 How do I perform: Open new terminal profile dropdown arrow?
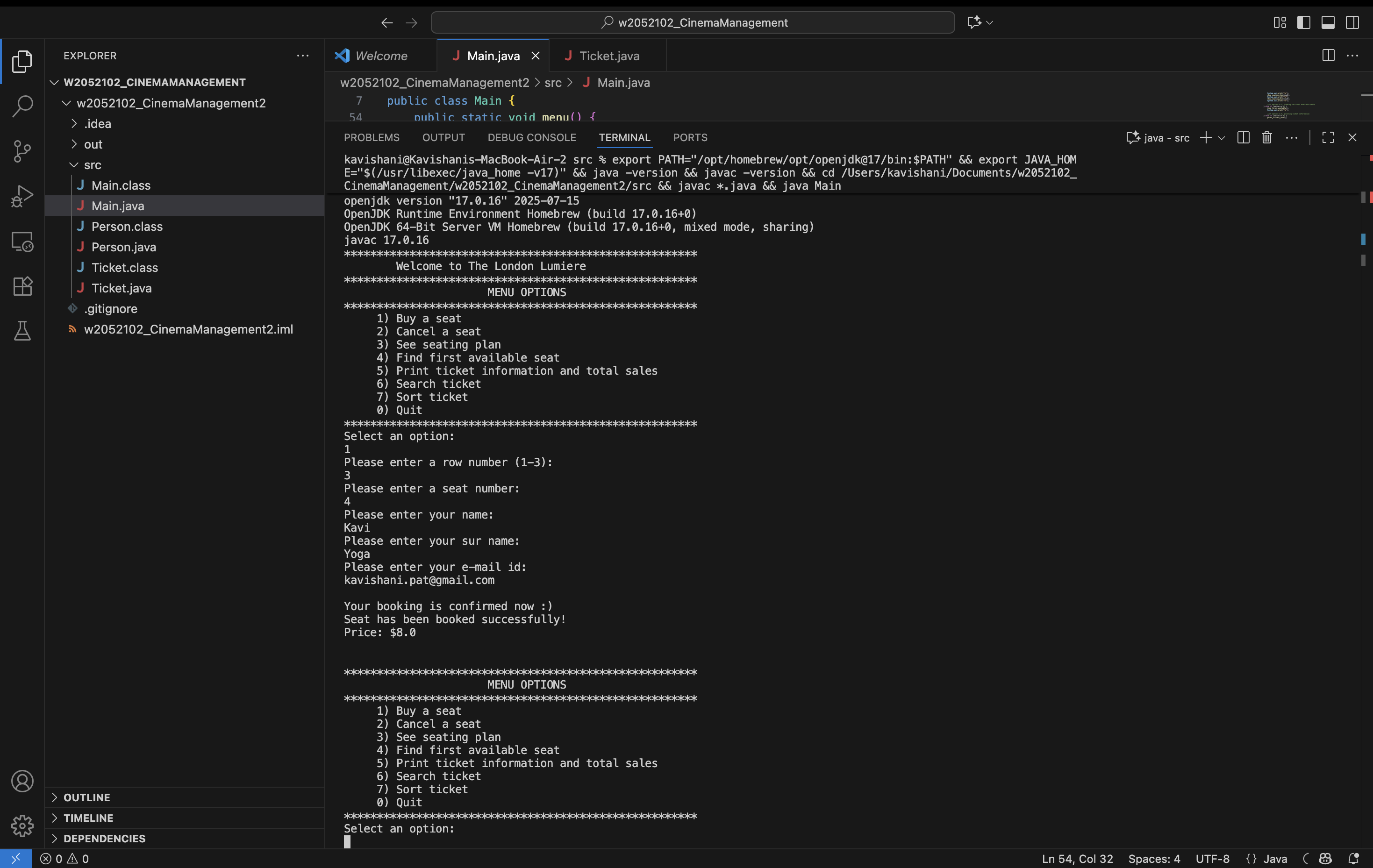click(1221, 138)
